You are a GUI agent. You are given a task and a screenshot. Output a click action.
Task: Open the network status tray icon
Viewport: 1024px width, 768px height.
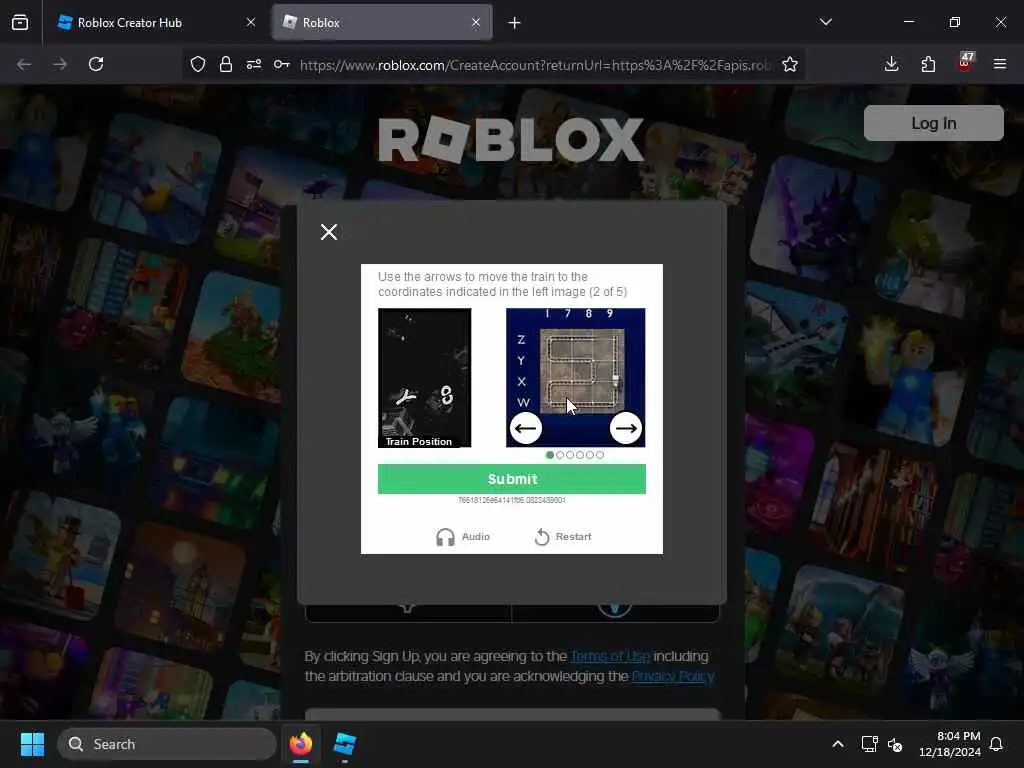click(x=869, y=744)
